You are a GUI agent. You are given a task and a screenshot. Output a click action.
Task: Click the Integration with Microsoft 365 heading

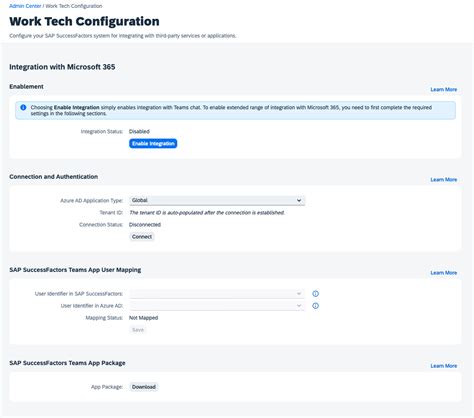coord(62,67)
